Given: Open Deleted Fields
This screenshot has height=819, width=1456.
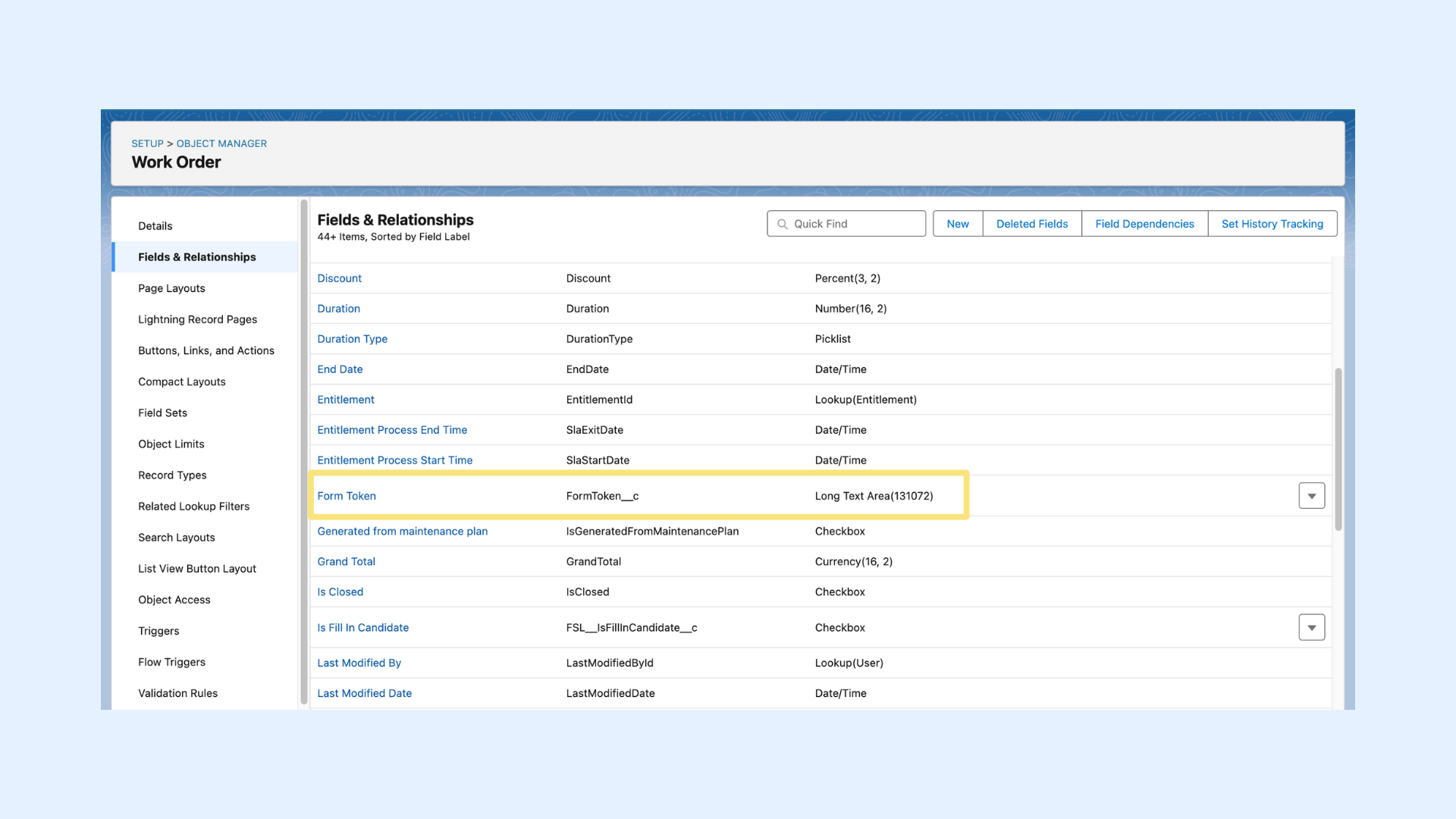Looking at the screenshot, I should click(x=1031, y=224).
